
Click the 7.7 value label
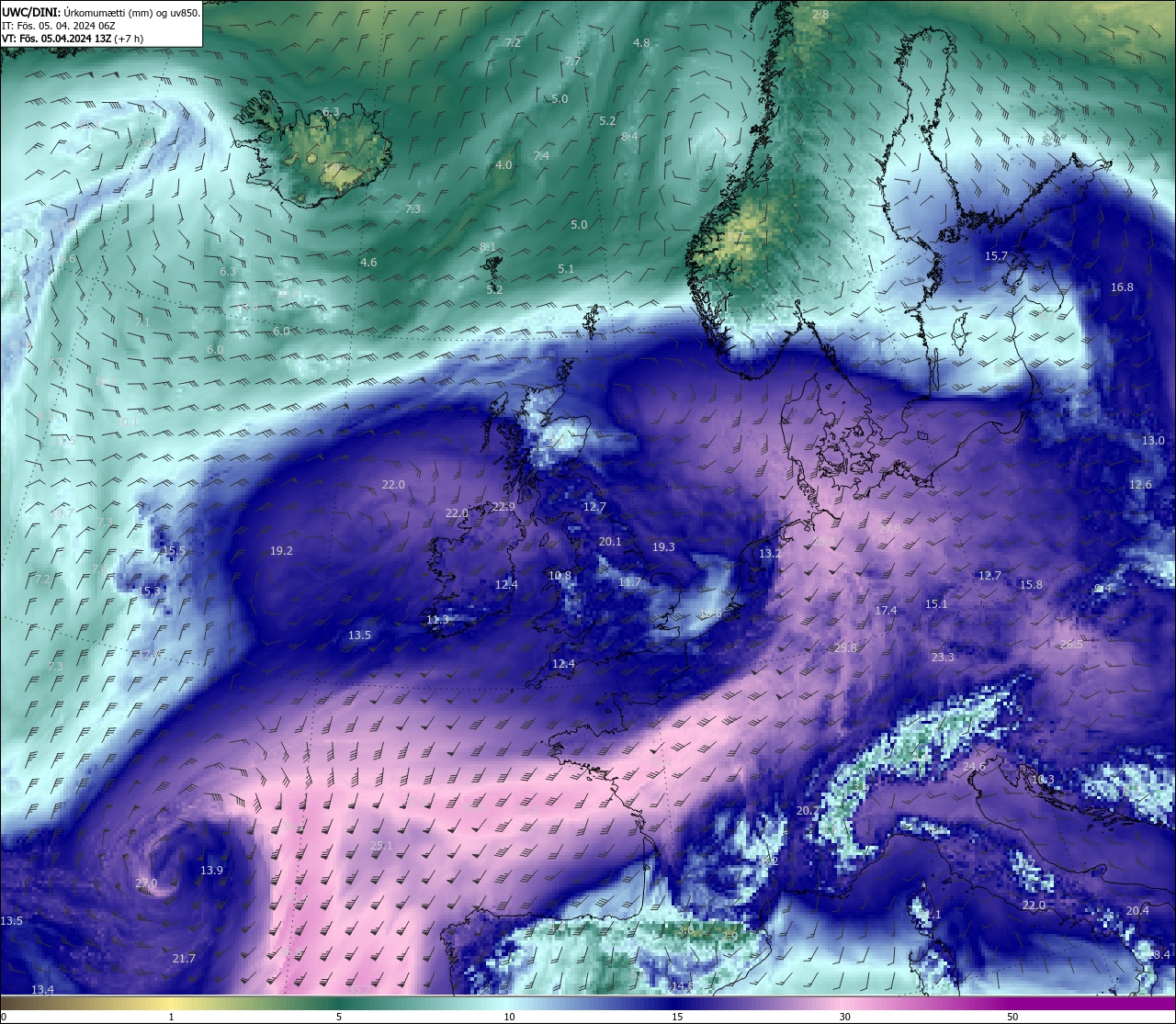tap(572, 62)
